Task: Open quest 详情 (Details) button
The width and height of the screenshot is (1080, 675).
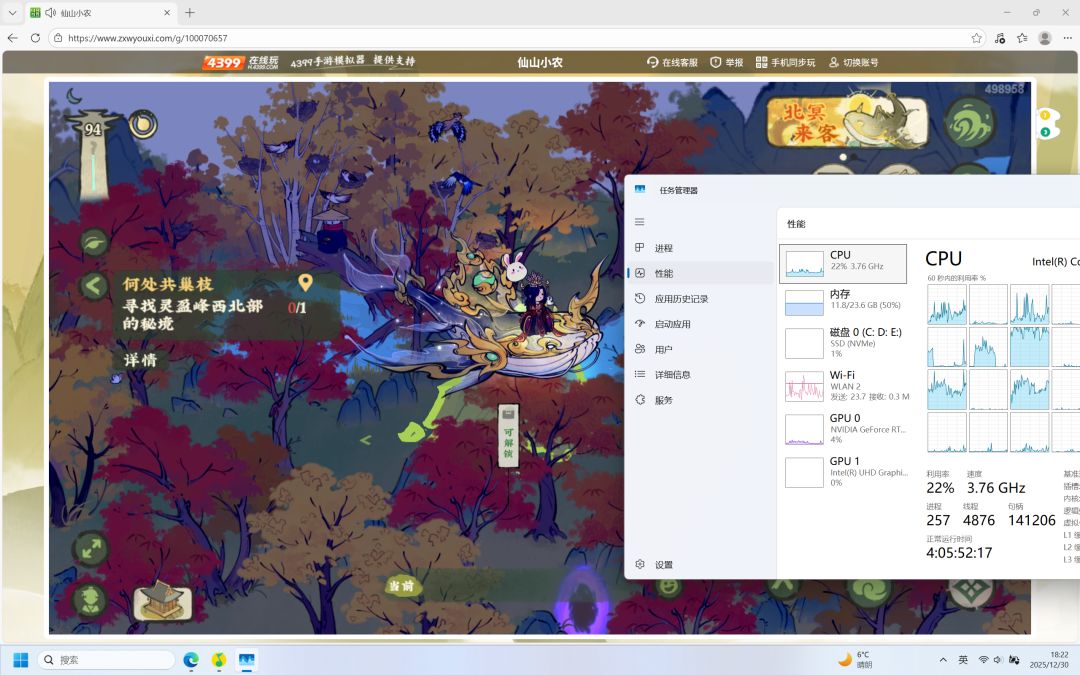Action: (x=140, y=360)
